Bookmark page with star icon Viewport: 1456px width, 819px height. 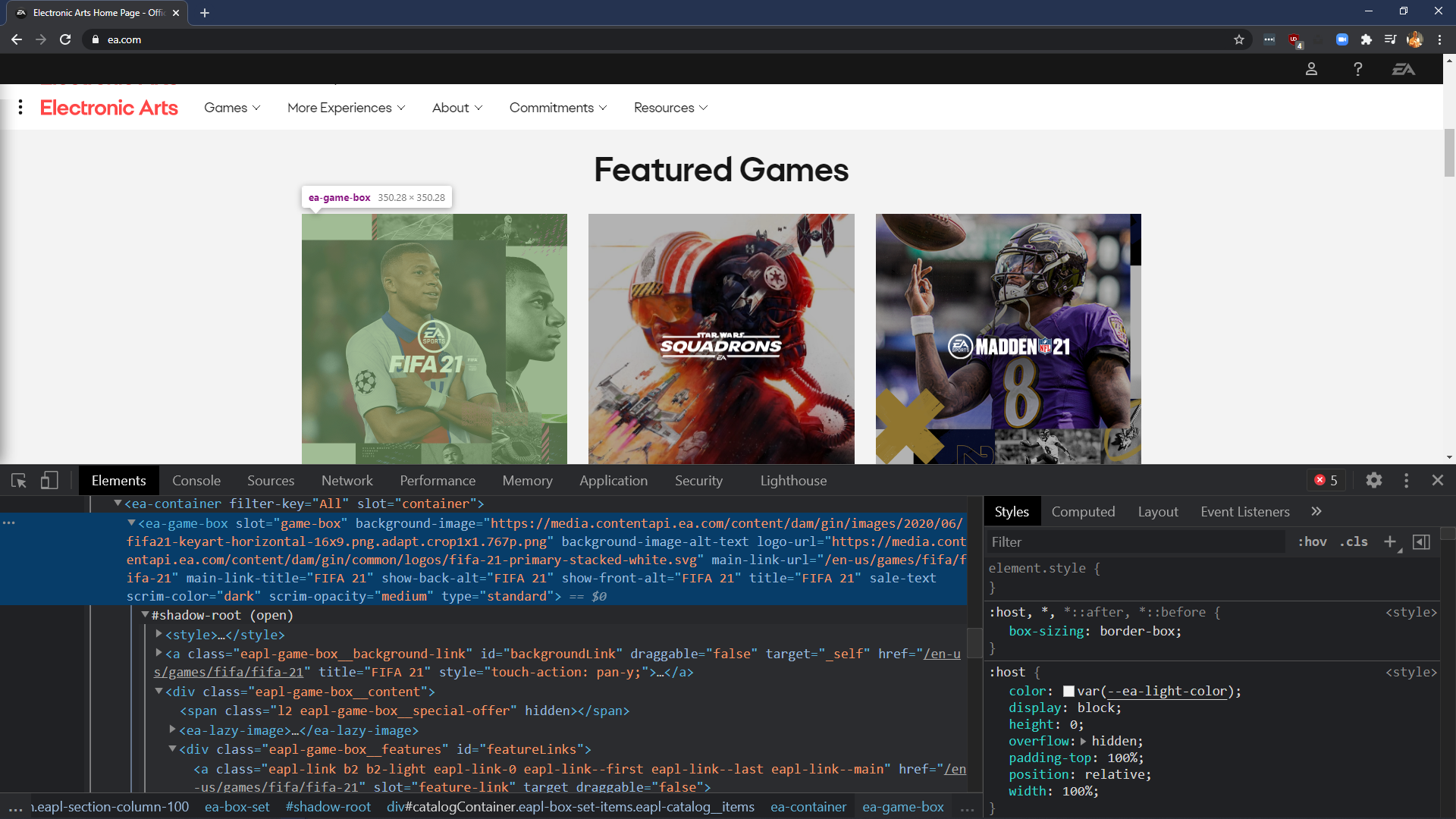point(1239,39)
